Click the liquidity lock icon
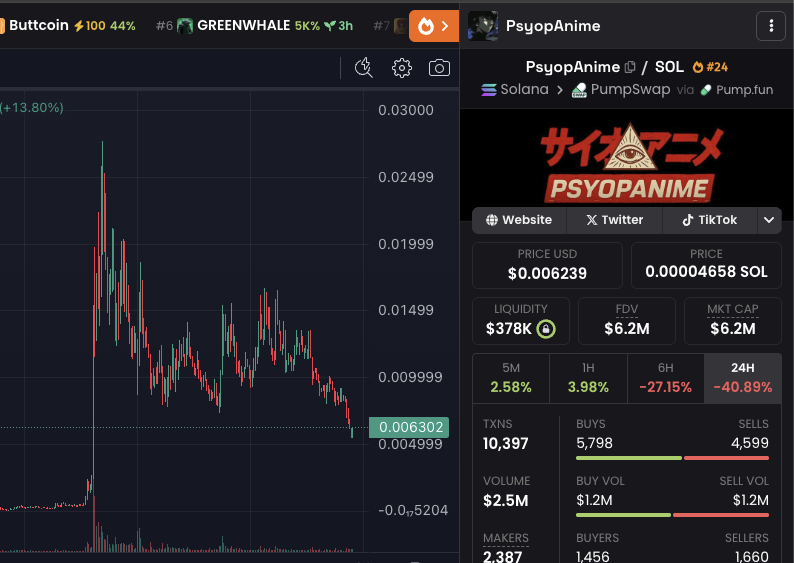This screenshot has height=563, width=794. click(546, 329)
